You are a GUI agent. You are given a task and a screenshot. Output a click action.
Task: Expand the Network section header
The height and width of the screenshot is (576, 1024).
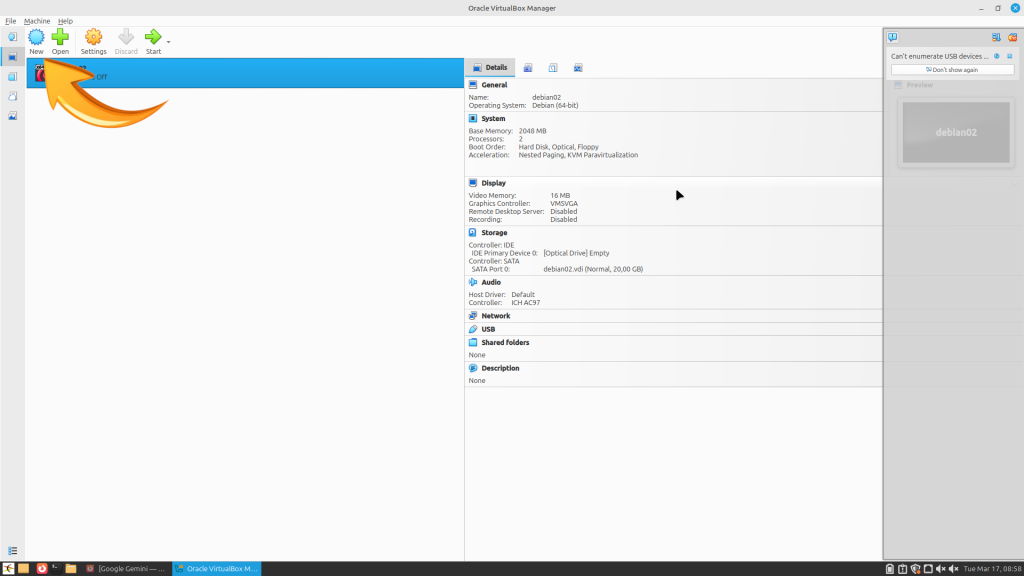495,316
